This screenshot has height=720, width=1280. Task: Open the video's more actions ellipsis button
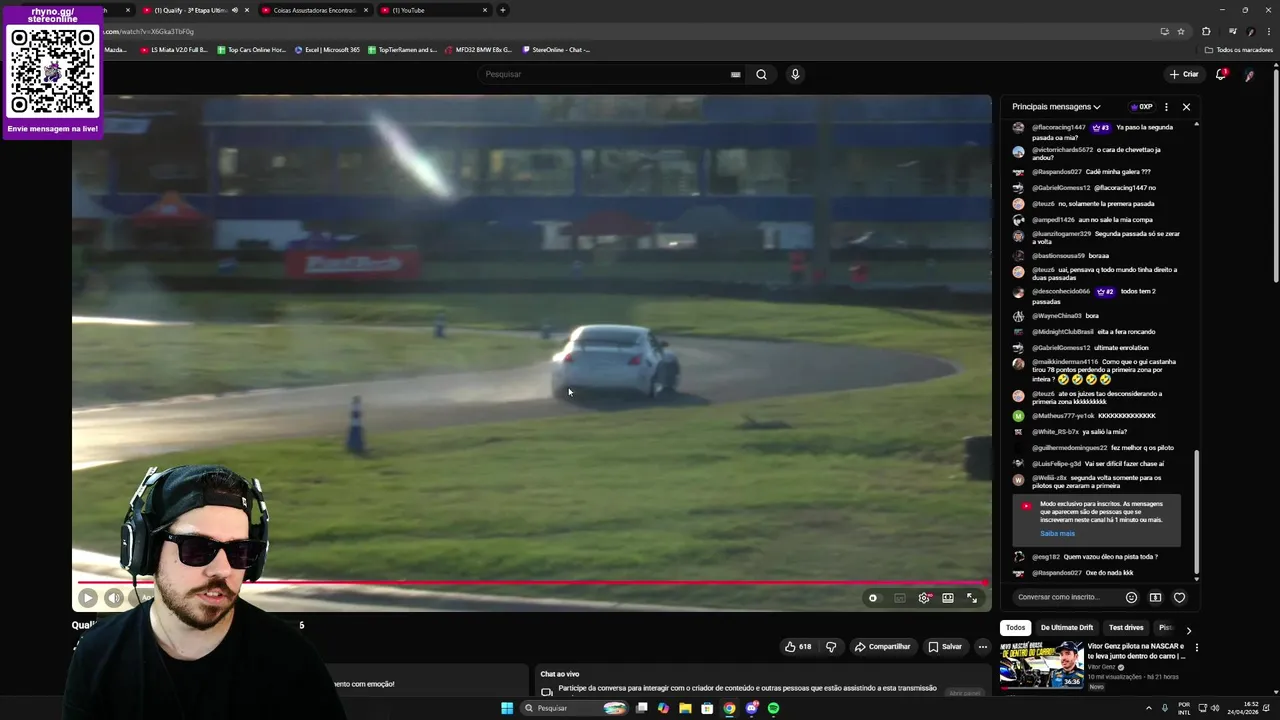[x=982, y=647]
